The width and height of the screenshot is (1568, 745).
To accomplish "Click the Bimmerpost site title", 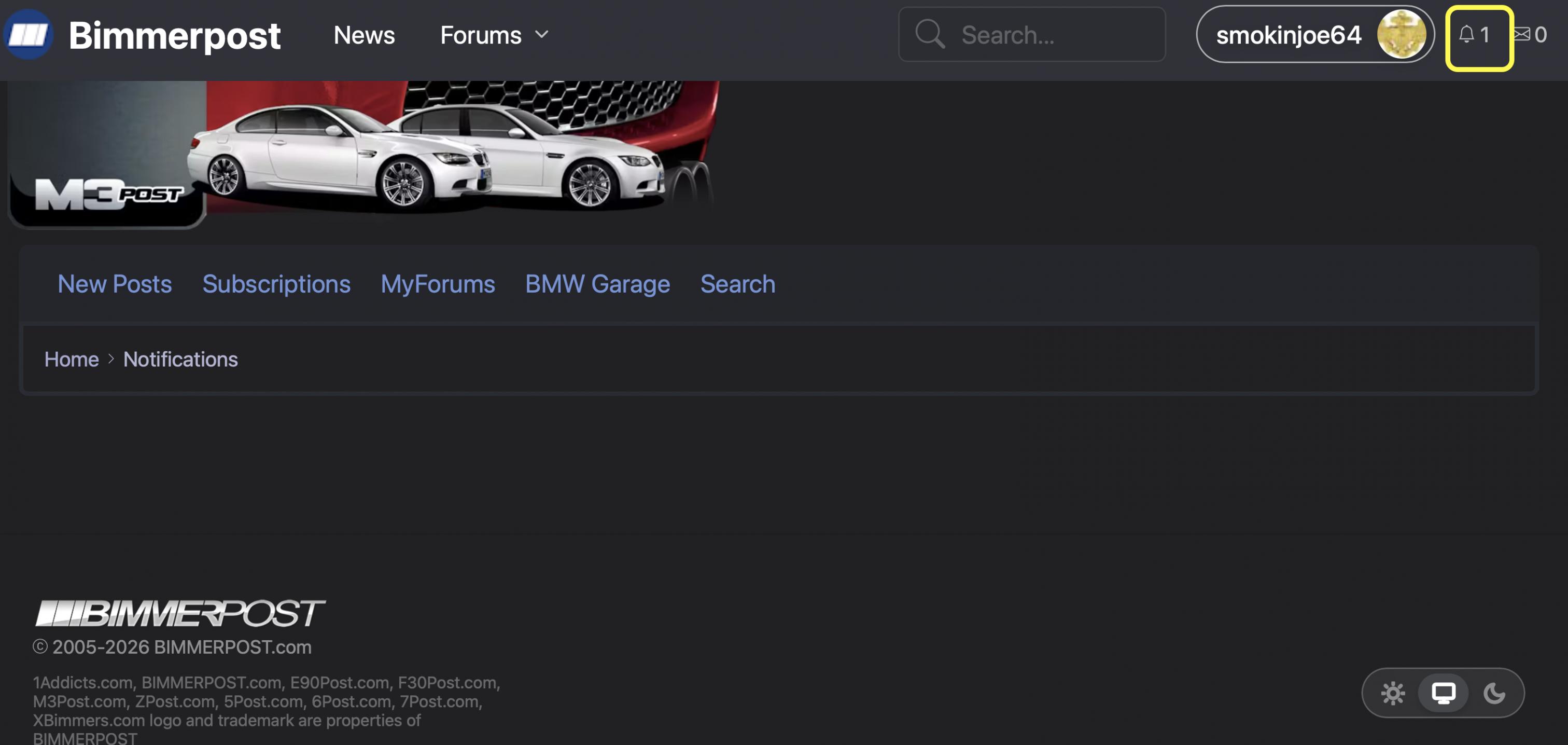I will pos(175,35).
